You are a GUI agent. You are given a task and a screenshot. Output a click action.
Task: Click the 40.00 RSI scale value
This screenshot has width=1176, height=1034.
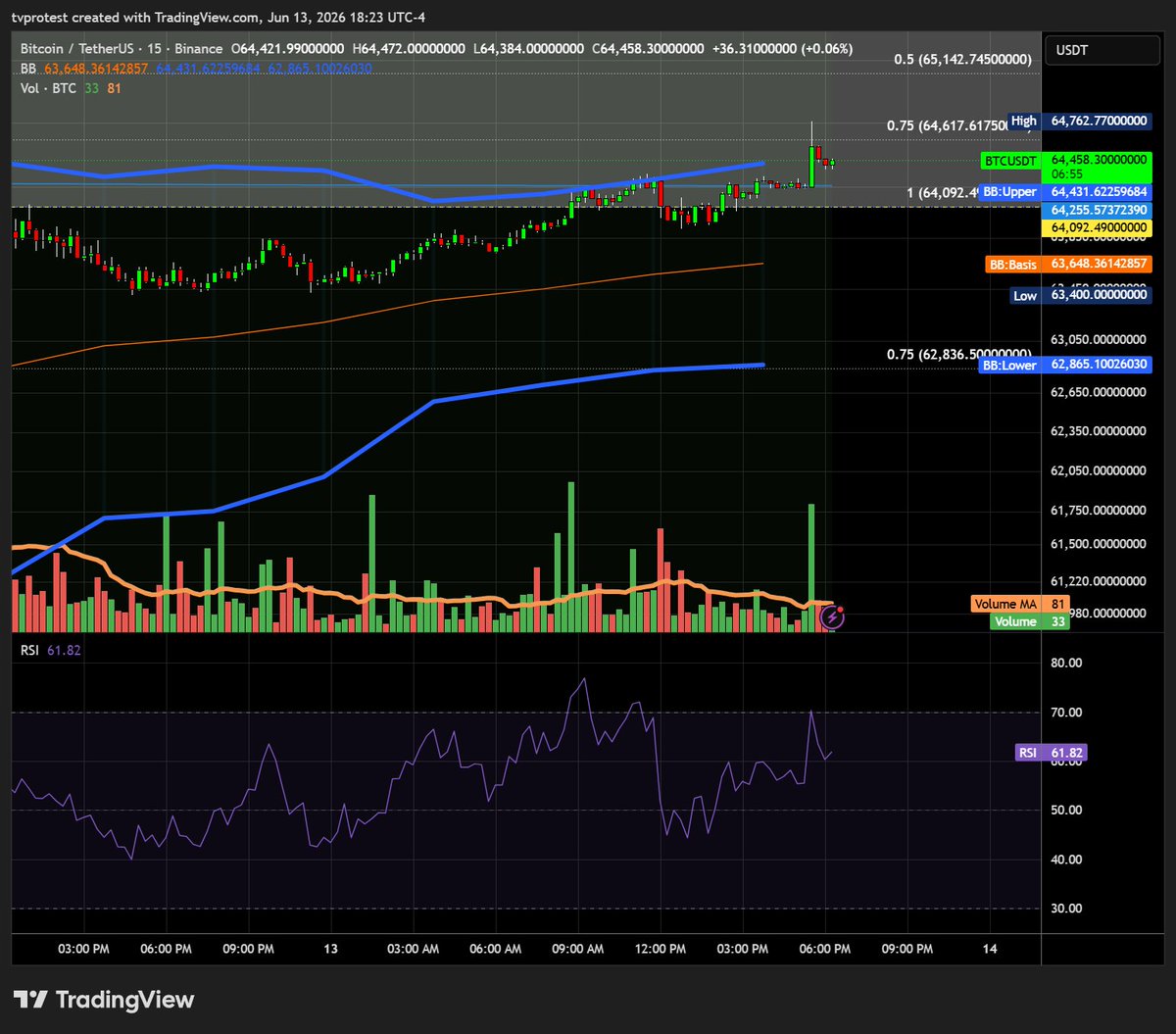[1067, 860]
